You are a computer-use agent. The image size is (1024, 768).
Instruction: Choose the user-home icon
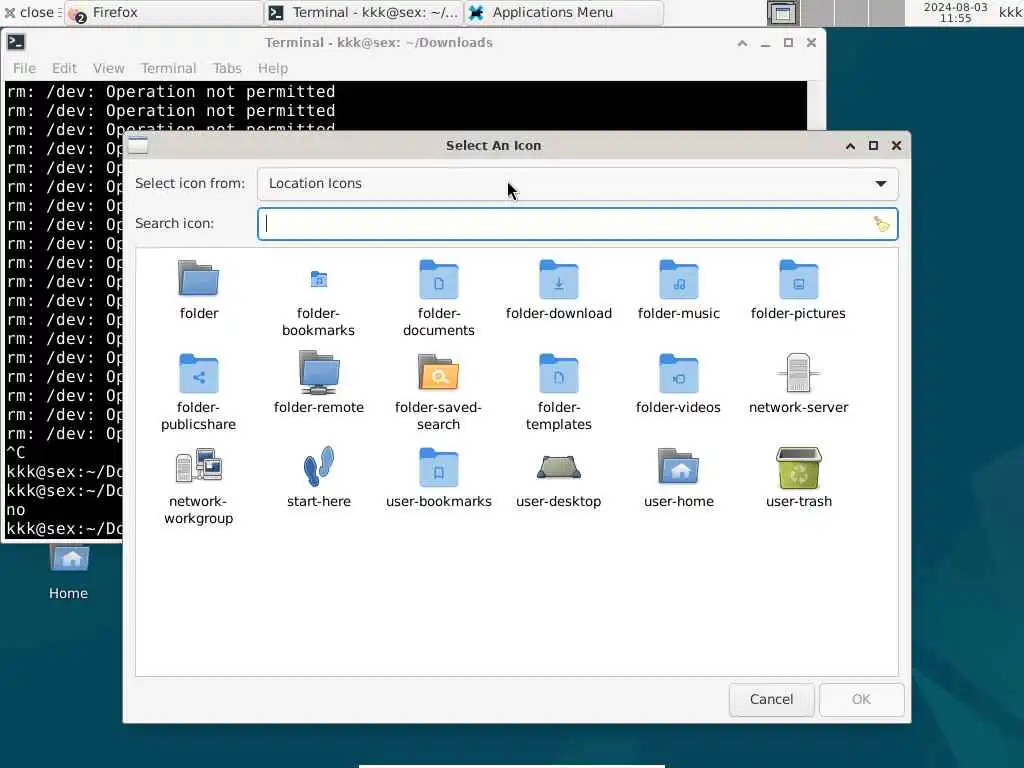[x=679, y=466]
